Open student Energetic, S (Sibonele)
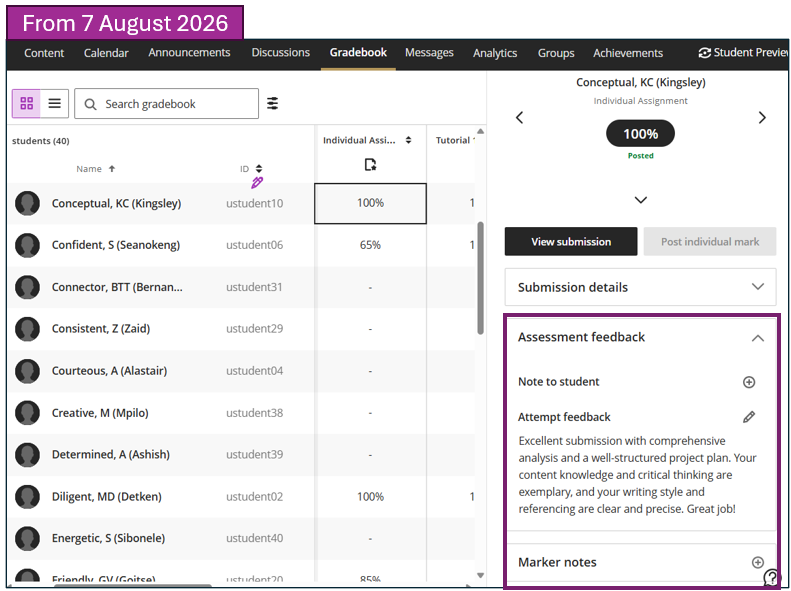The image size is (791, 591). tap(108, 538)
